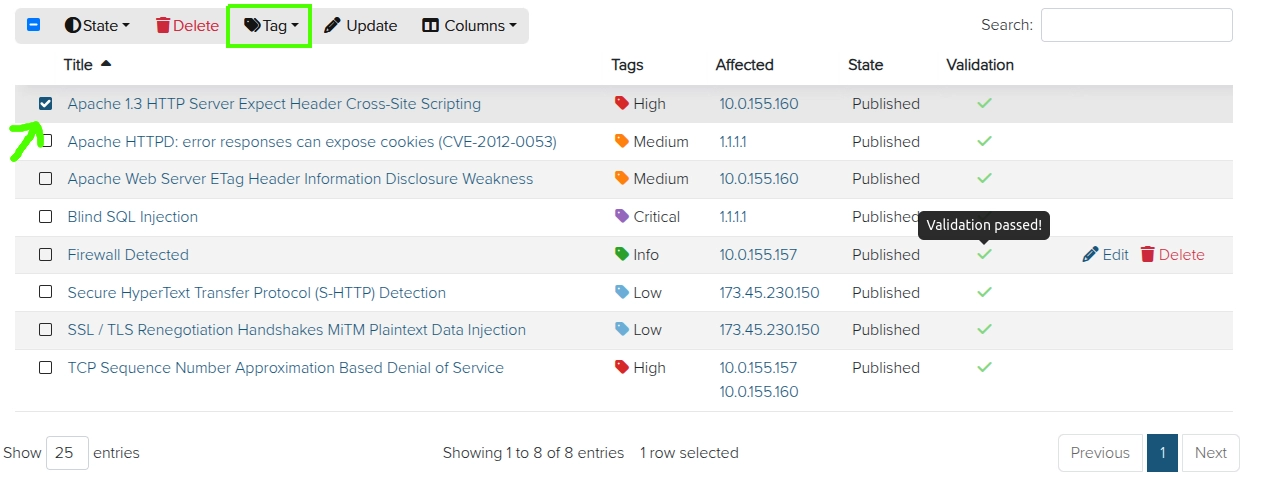Click Published state of Apache 1.3 row

point(886,104)
